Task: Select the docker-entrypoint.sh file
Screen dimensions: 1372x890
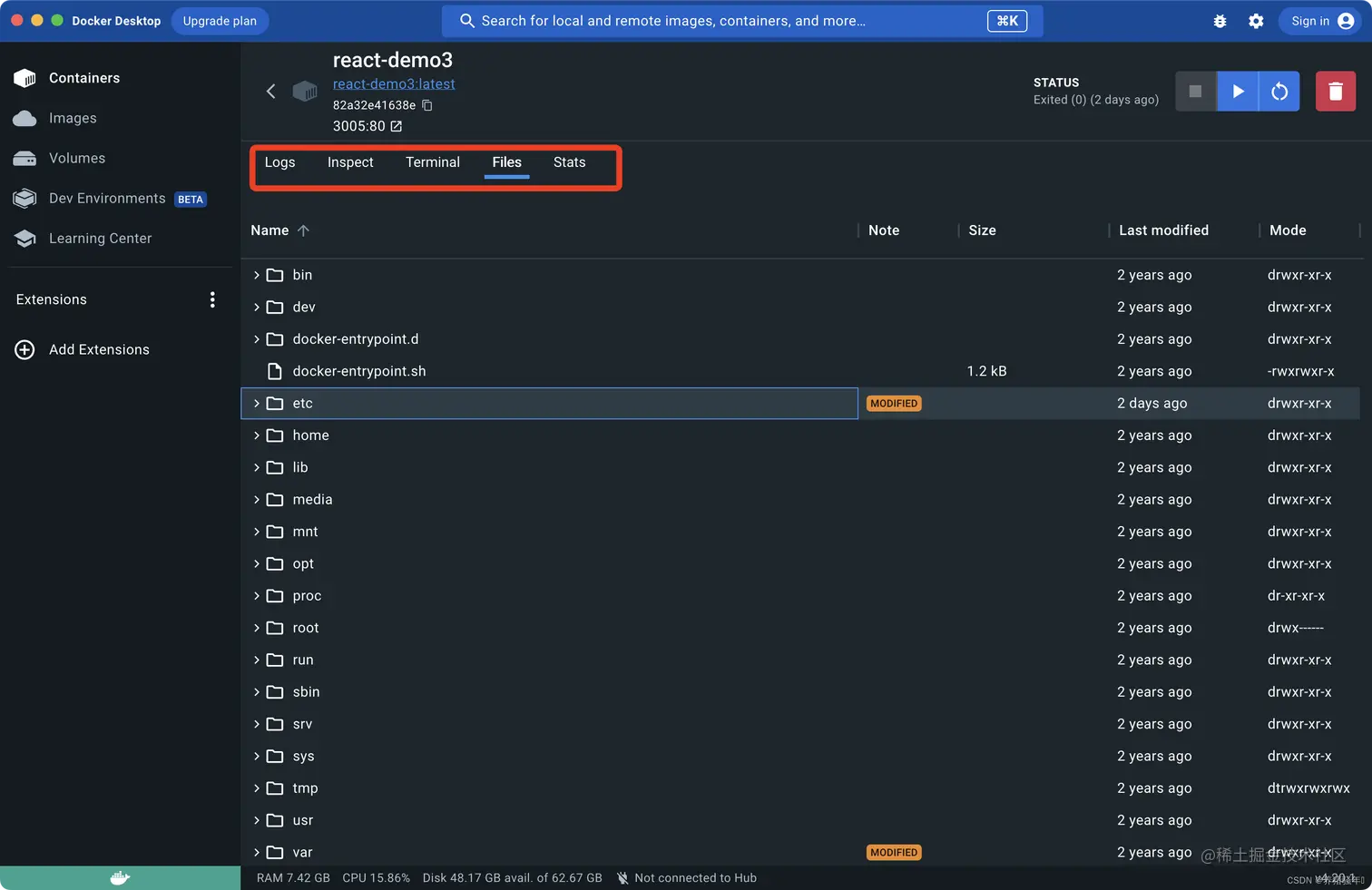Action: [x=358, y=371]
